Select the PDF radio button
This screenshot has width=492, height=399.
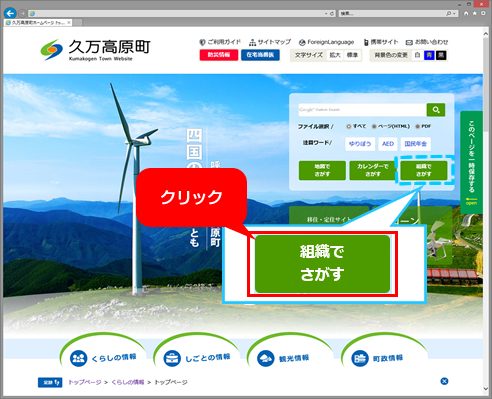pyautogui.click(x=417, y=126)
